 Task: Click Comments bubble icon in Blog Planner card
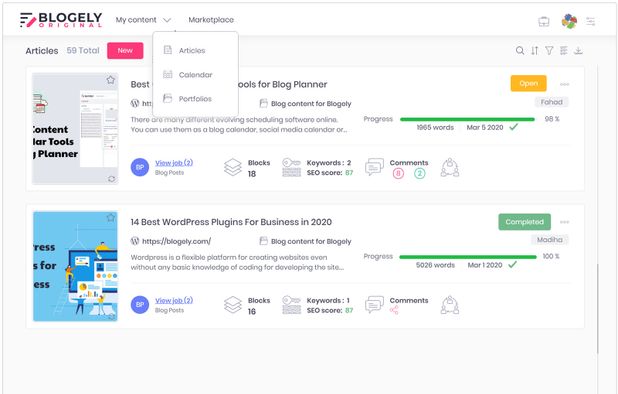[374, 167]
